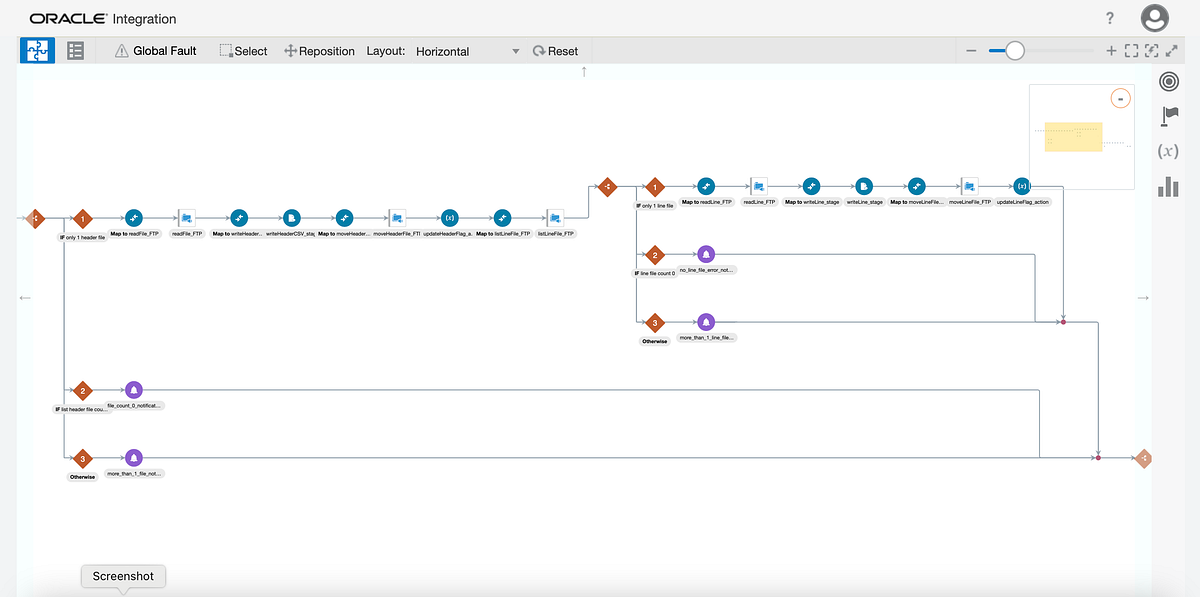Open the user account avatar menu
This screenshot has height=597, width=1200.
click(x=1155, y=17)
